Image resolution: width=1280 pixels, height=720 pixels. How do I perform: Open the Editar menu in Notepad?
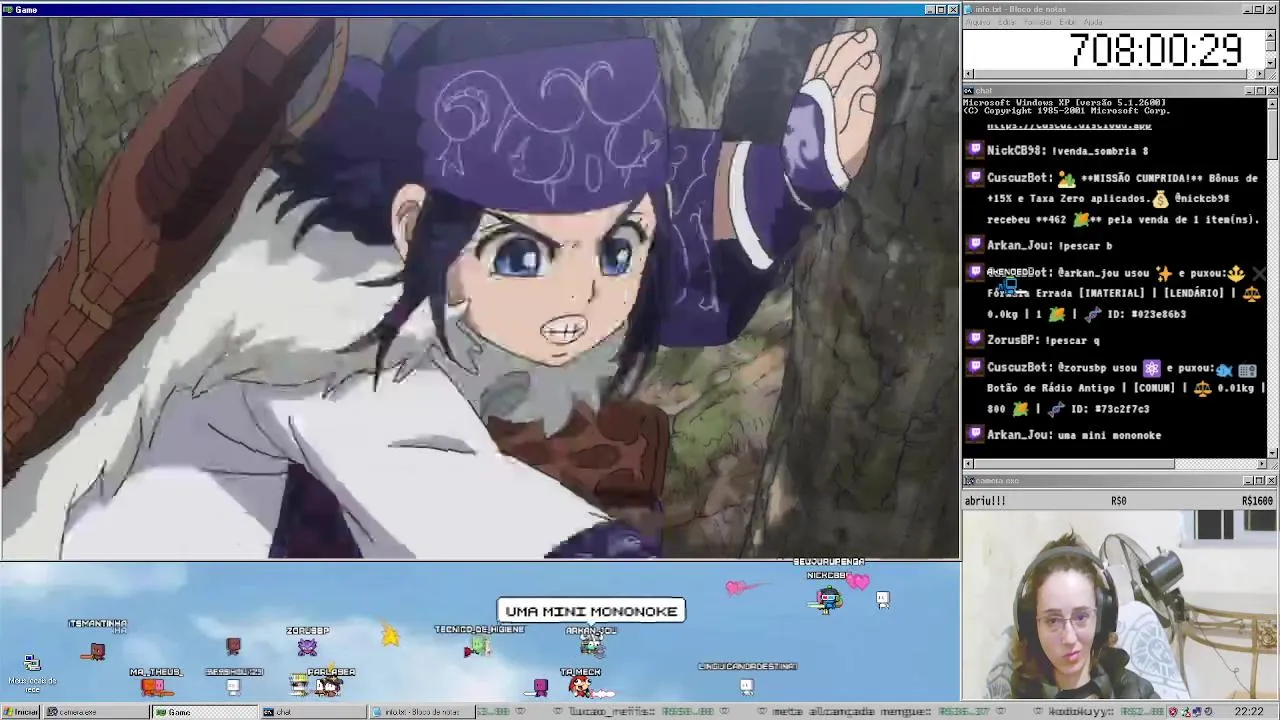1006,22
